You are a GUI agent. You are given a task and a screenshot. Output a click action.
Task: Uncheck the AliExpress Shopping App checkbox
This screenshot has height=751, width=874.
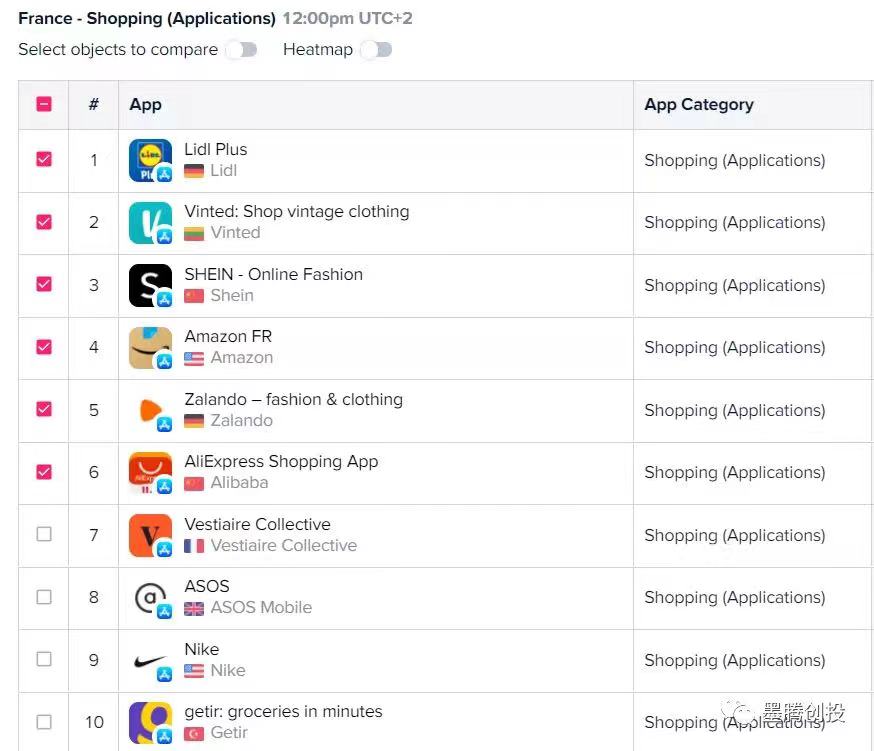[42, 472]
